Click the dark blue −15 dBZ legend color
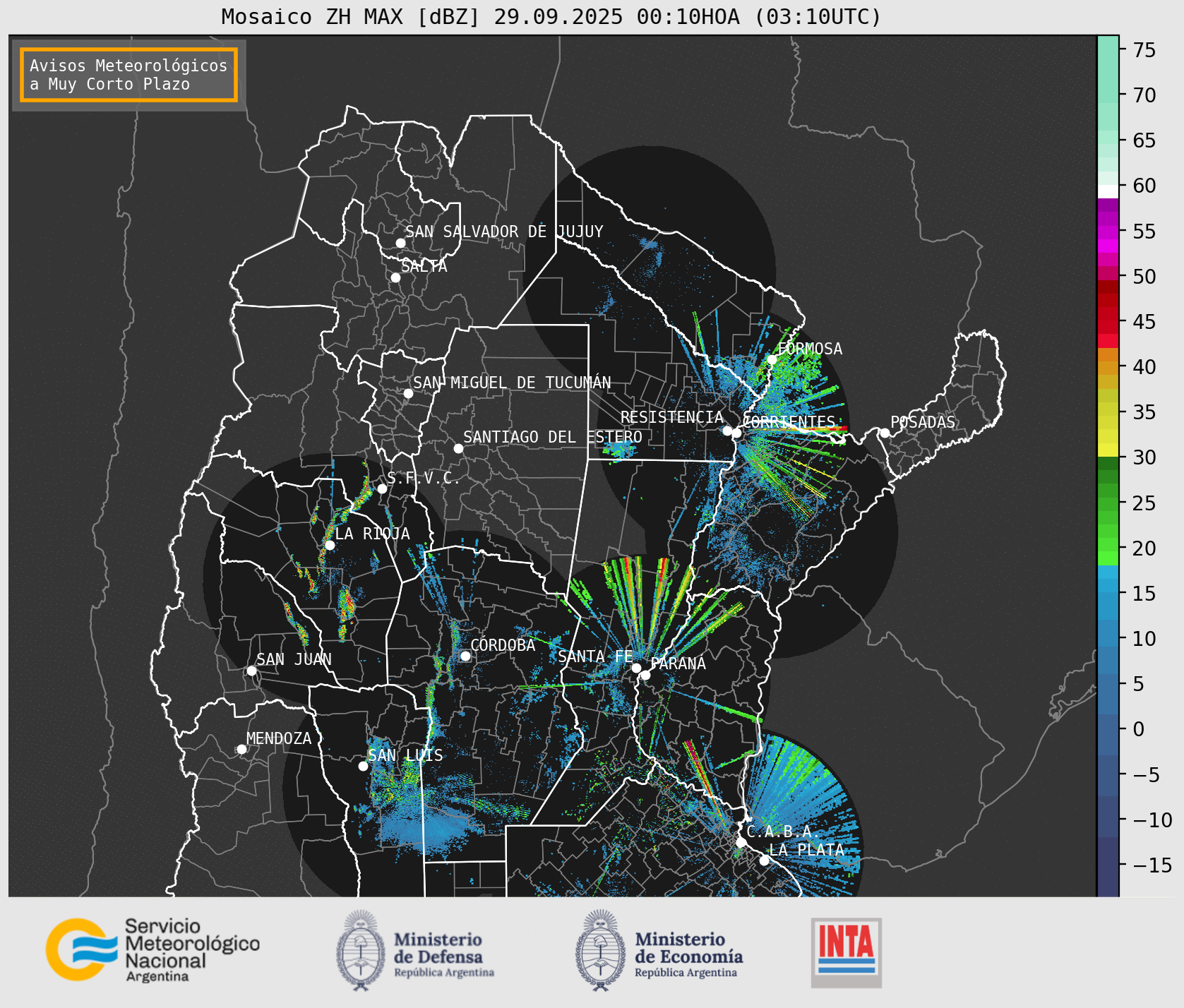This screenshot has height=1008, width=1184. pos(1108,865)
